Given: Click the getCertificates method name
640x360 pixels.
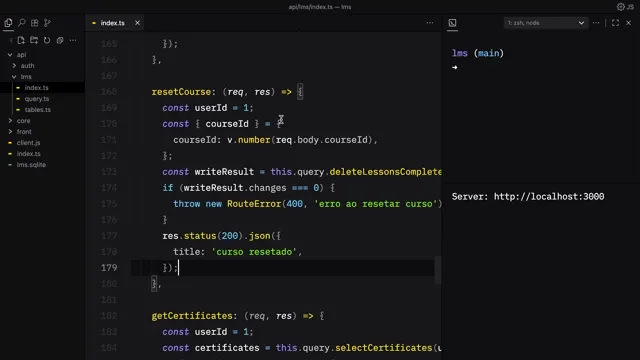Looking at the screenshot, I should tap(192, 316).
